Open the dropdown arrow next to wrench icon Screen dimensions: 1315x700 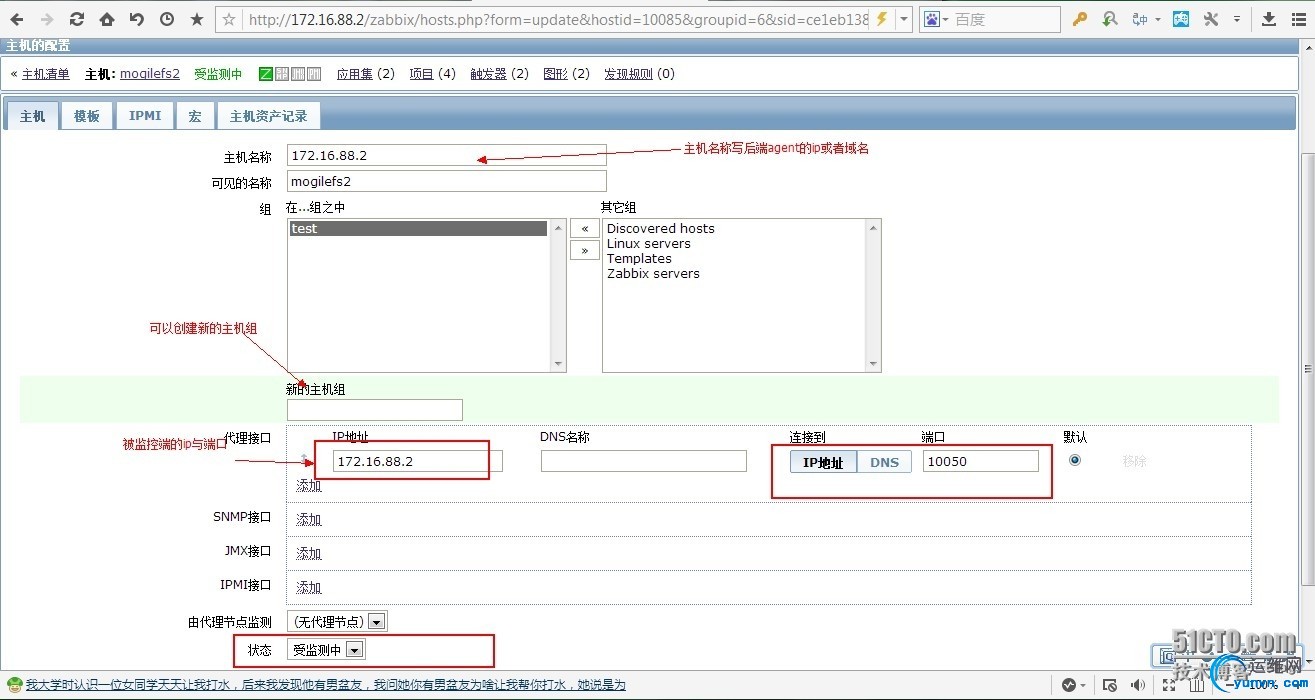(x=1238, y=19)
